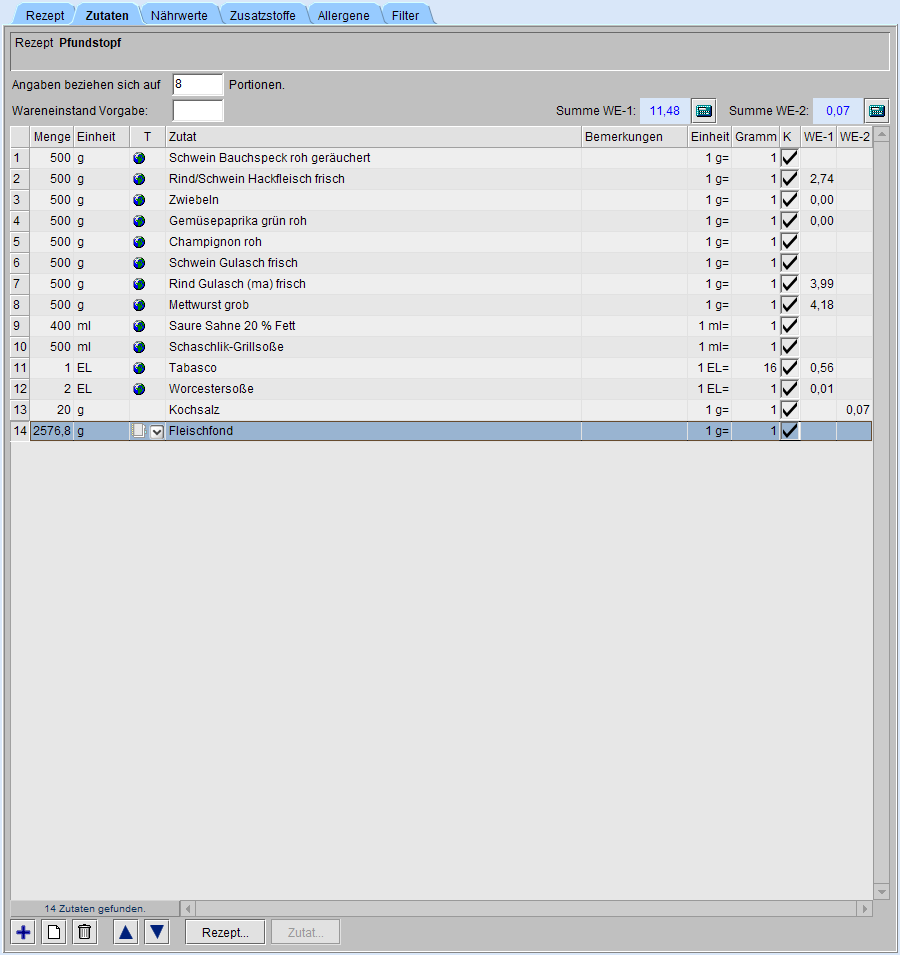The width and height of the screenshot is (900, 955).
Task: Click globe icon in Tabasco row
Action: click(x=139, y=368)
